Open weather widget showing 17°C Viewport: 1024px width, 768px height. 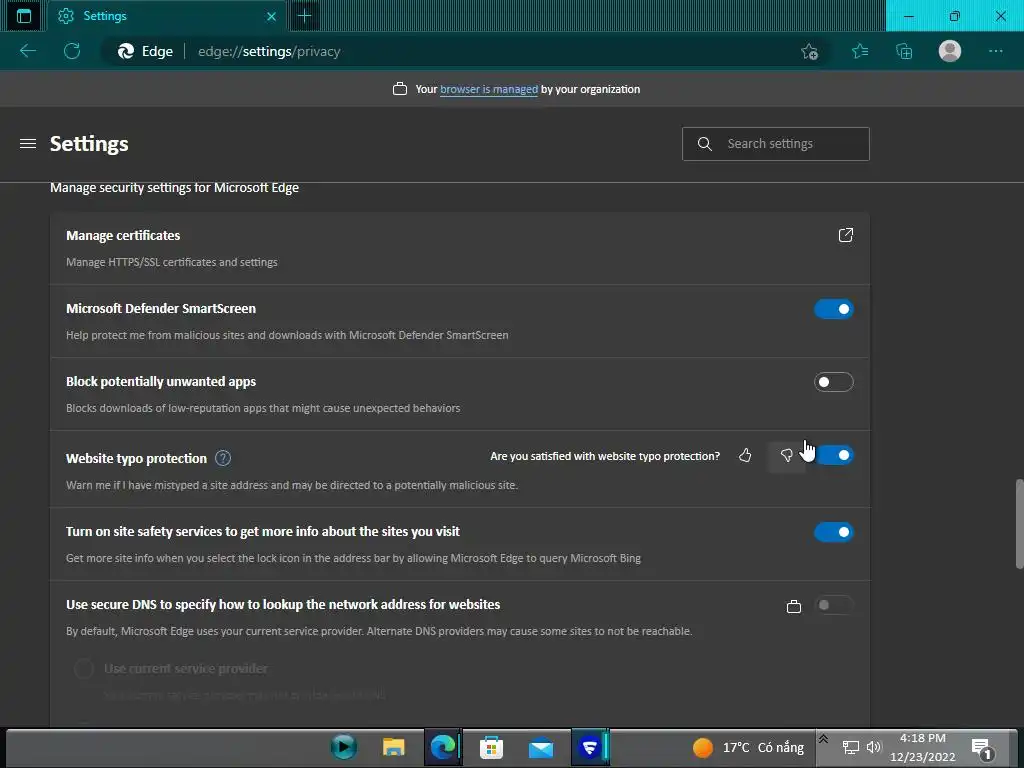coord(748,747)
